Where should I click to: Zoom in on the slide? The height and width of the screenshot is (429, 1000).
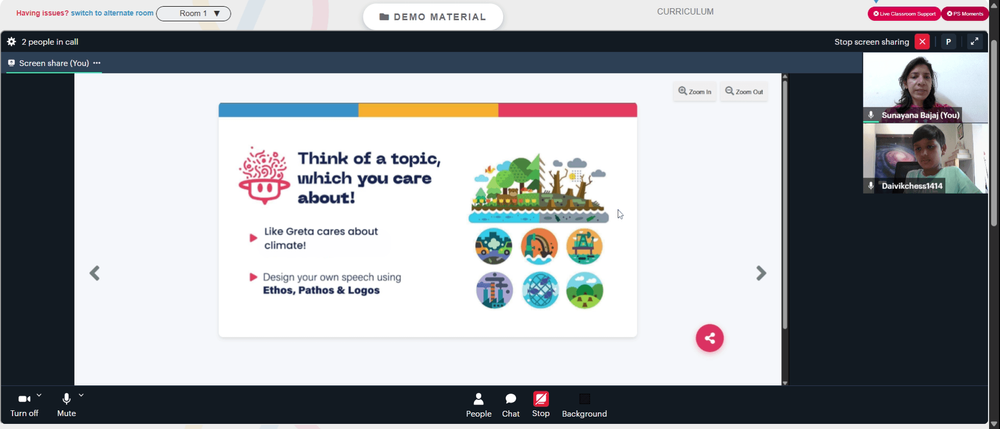point(695,91)
